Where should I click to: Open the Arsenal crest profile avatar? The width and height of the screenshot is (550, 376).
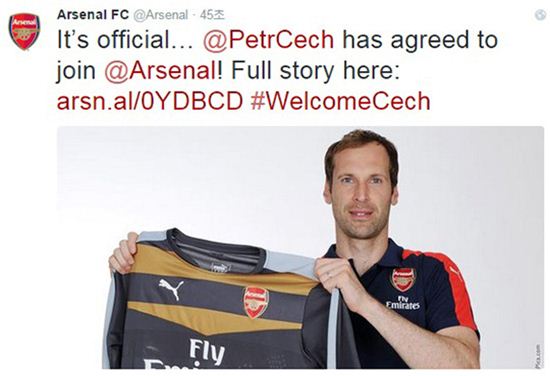point(24,32)
